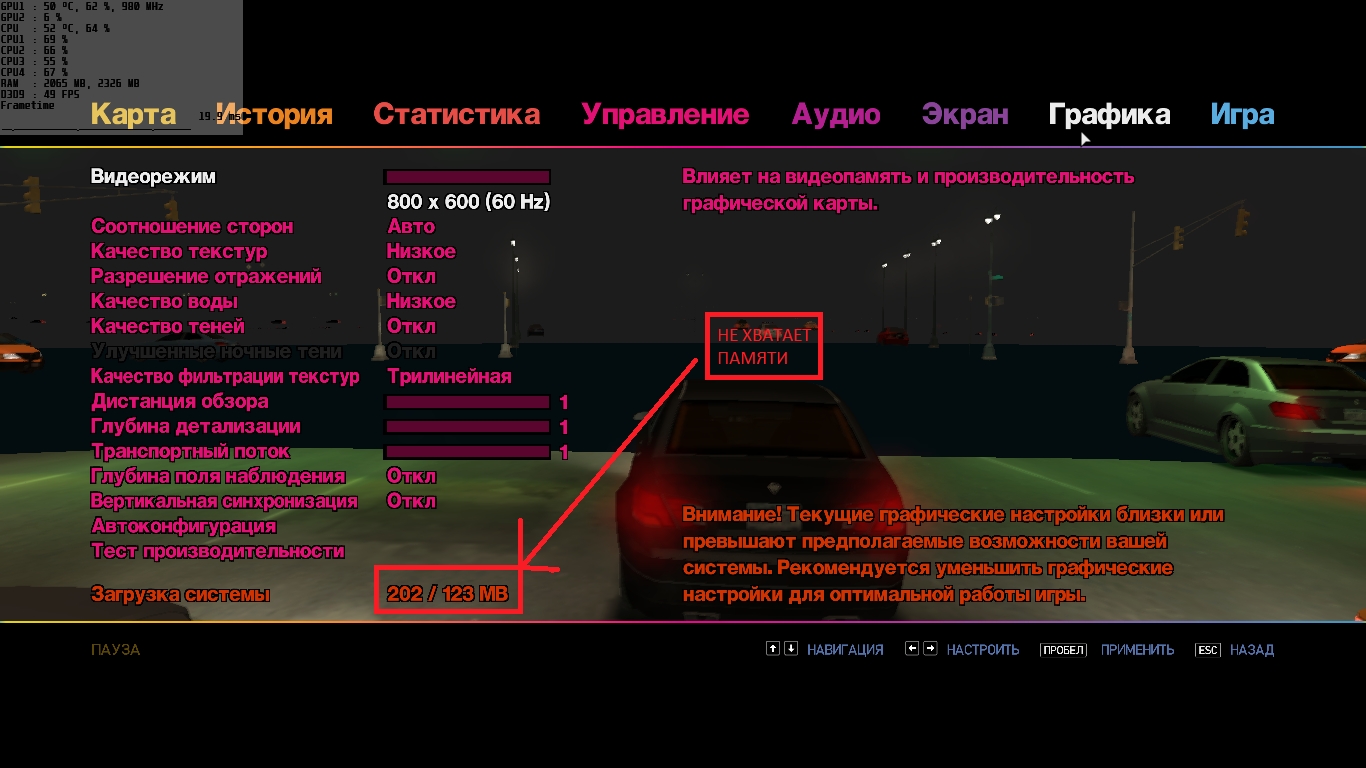Open the Аудио settings tab
This screenshot has height=768, width=1366.
click(836, 115)
